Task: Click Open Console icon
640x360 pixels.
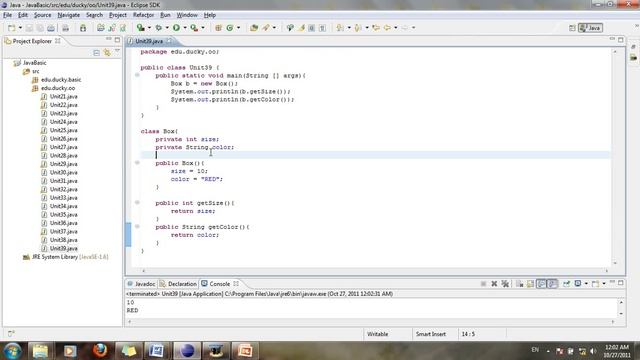Action: pos(596,284)
